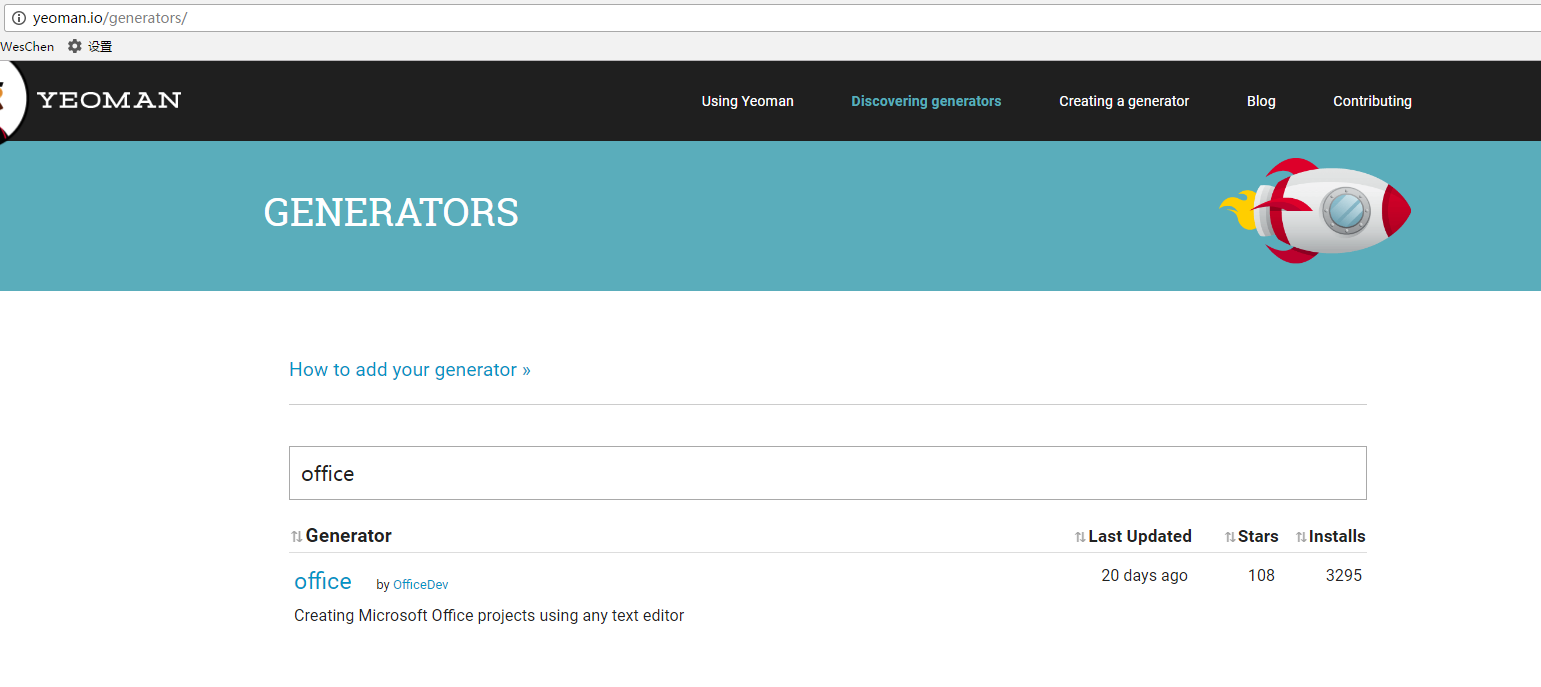This screenshot has height=687, width=1541.
Task: Follow 'How to add your generator »' link
Action: tap(410, 370)
